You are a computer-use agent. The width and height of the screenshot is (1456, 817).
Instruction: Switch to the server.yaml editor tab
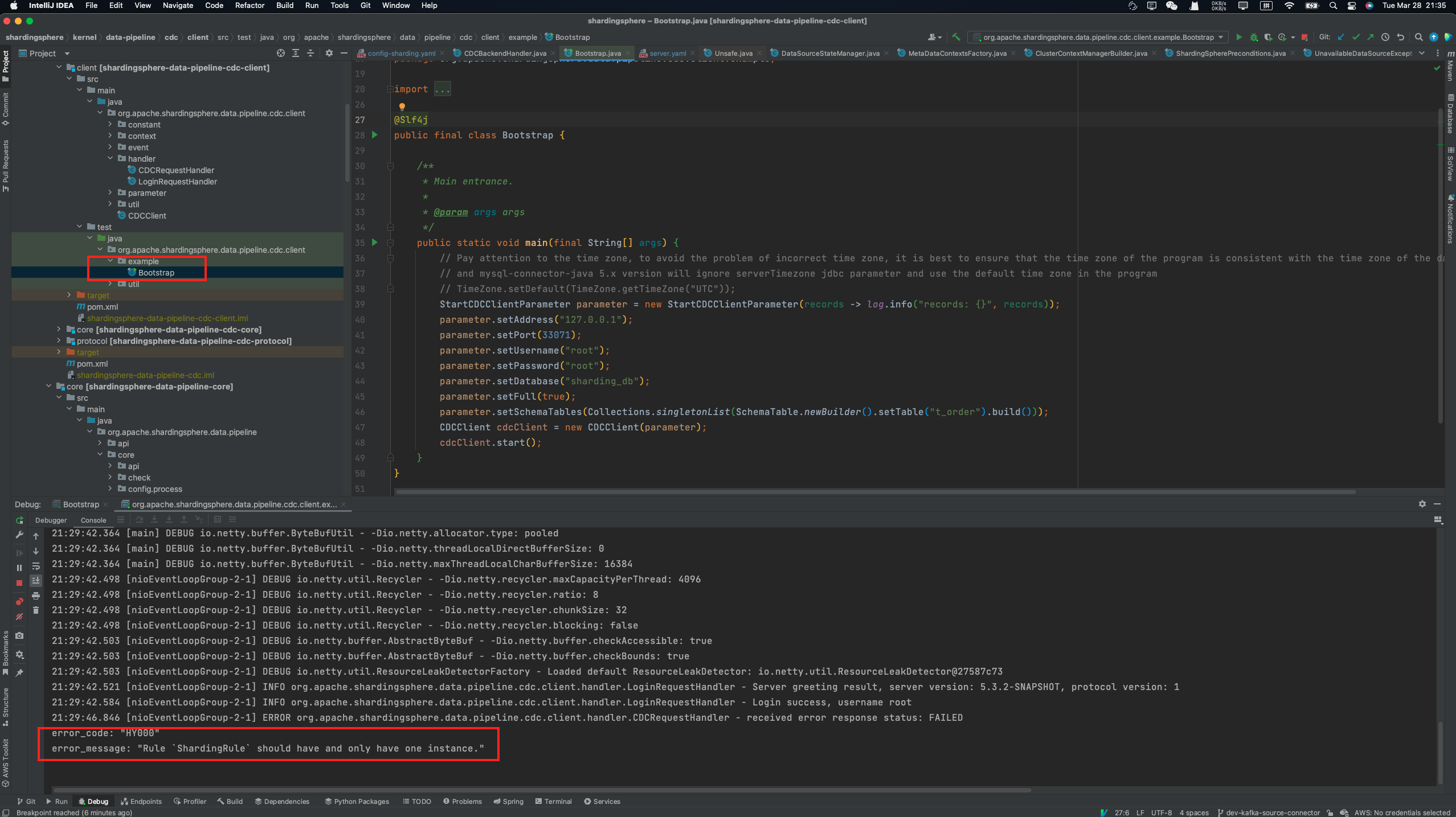(668, 53)
